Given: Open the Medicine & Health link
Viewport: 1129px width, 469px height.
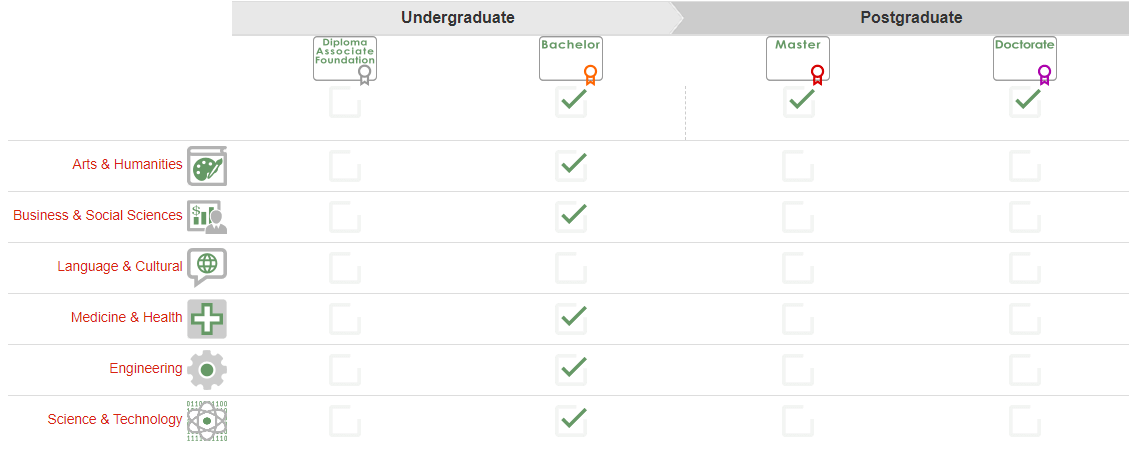Looking at the screenshot, I should tap(127, 317).
